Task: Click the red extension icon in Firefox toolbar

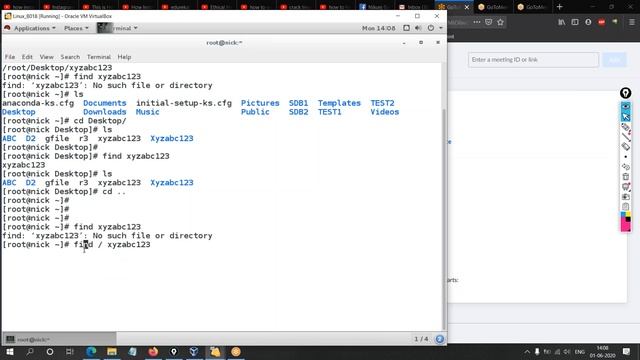Action: click(x=601, y=22)
